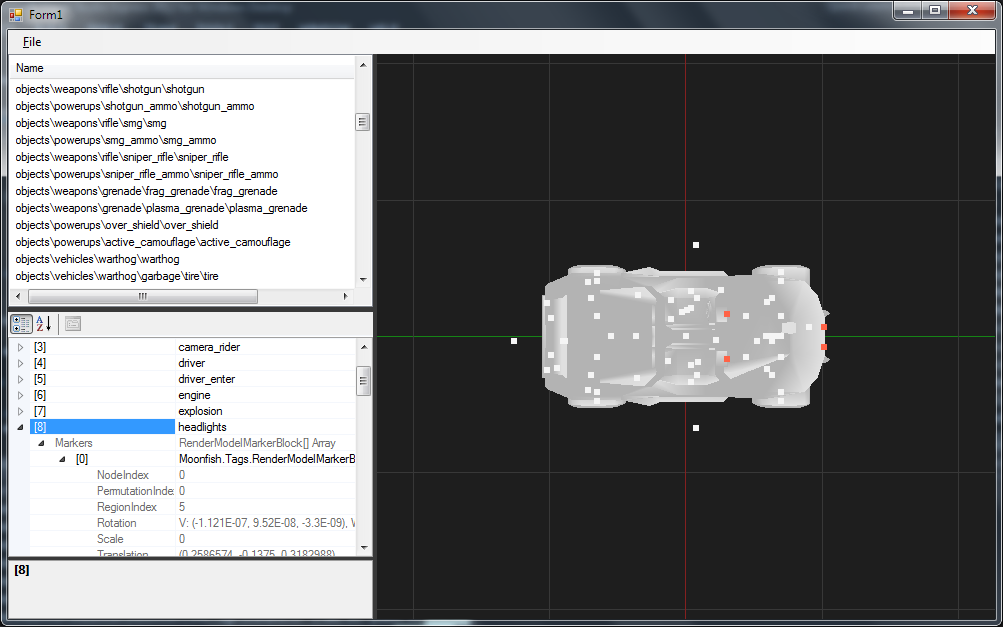The height and width of the screenshot is (627, 1003).
Task: Expand the [6] engine entry
Action: click(x=20, y=395)
